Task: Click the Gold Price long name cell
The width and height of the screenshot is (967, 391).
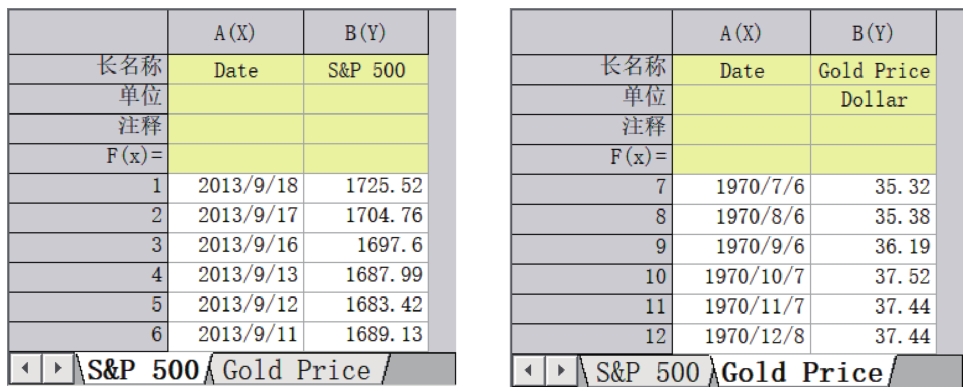Action: click(x=873, y=70)
